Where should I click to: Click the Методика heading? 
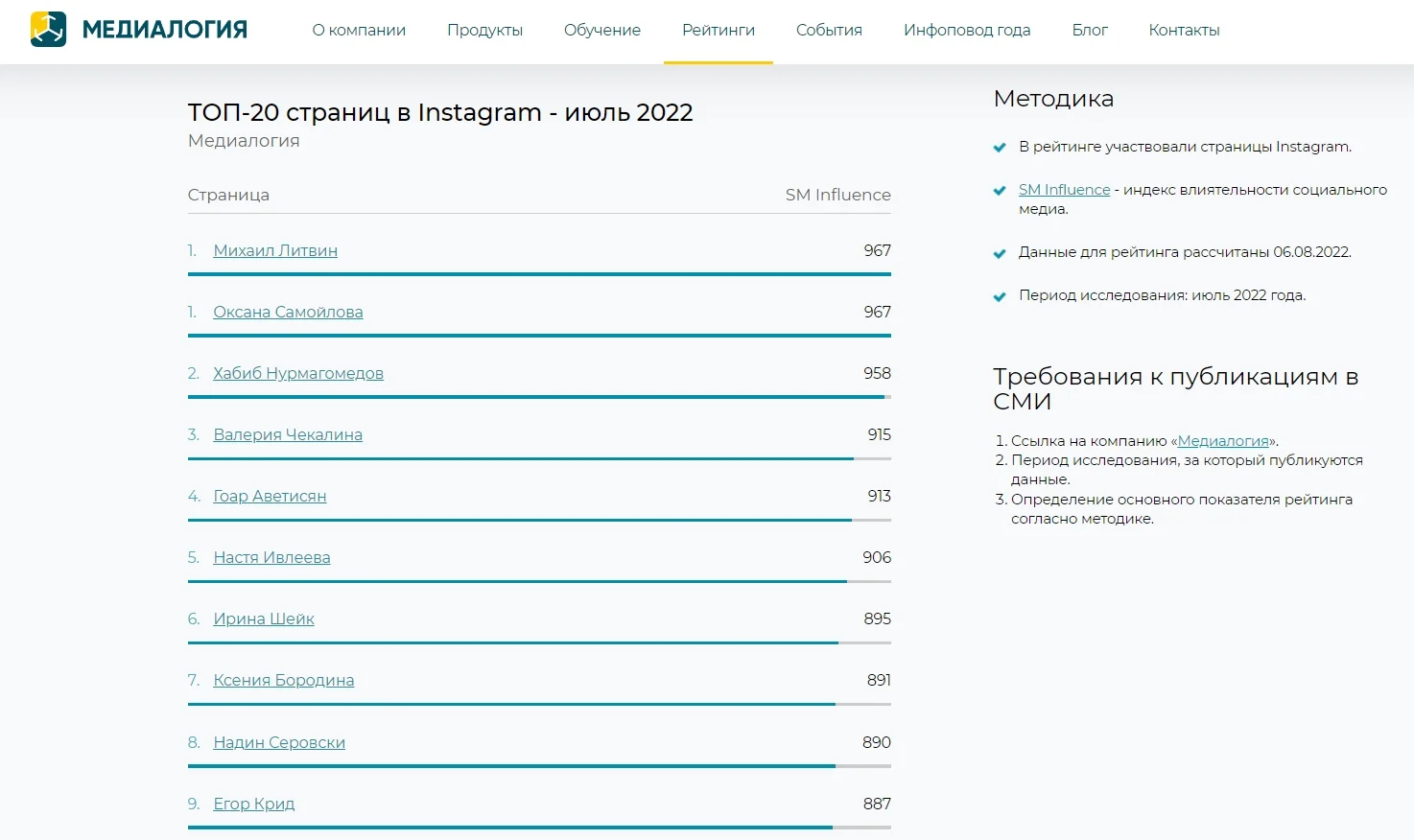click(1053, 99)
